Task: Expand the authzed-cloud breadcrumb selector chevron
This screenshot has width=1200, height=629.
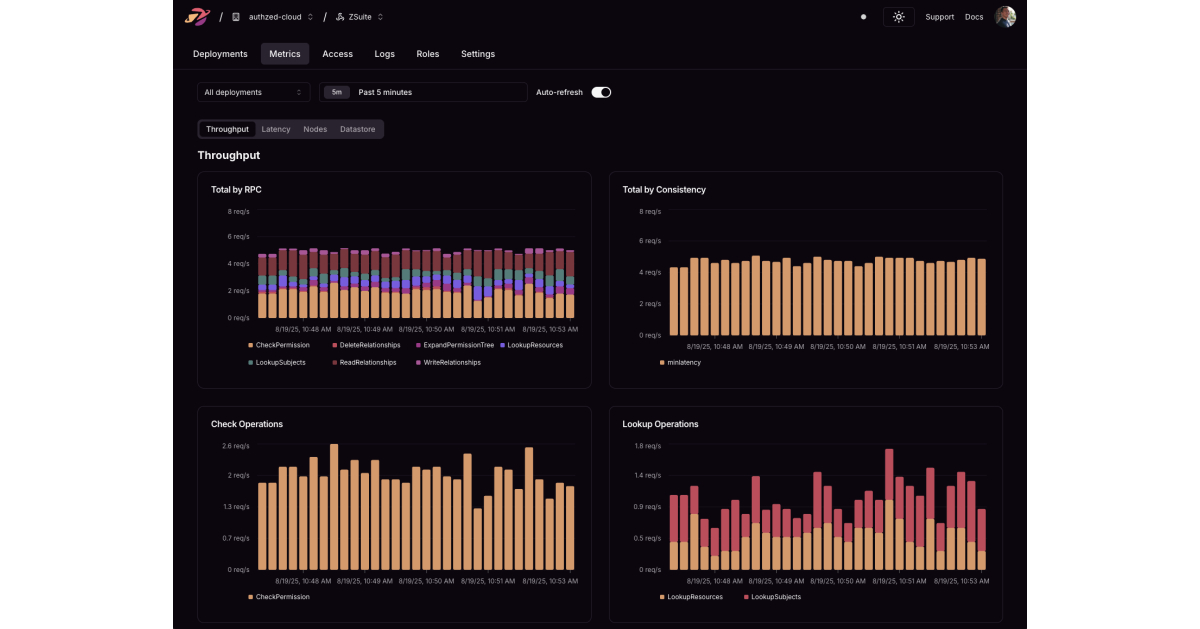Action: point(311,17)
